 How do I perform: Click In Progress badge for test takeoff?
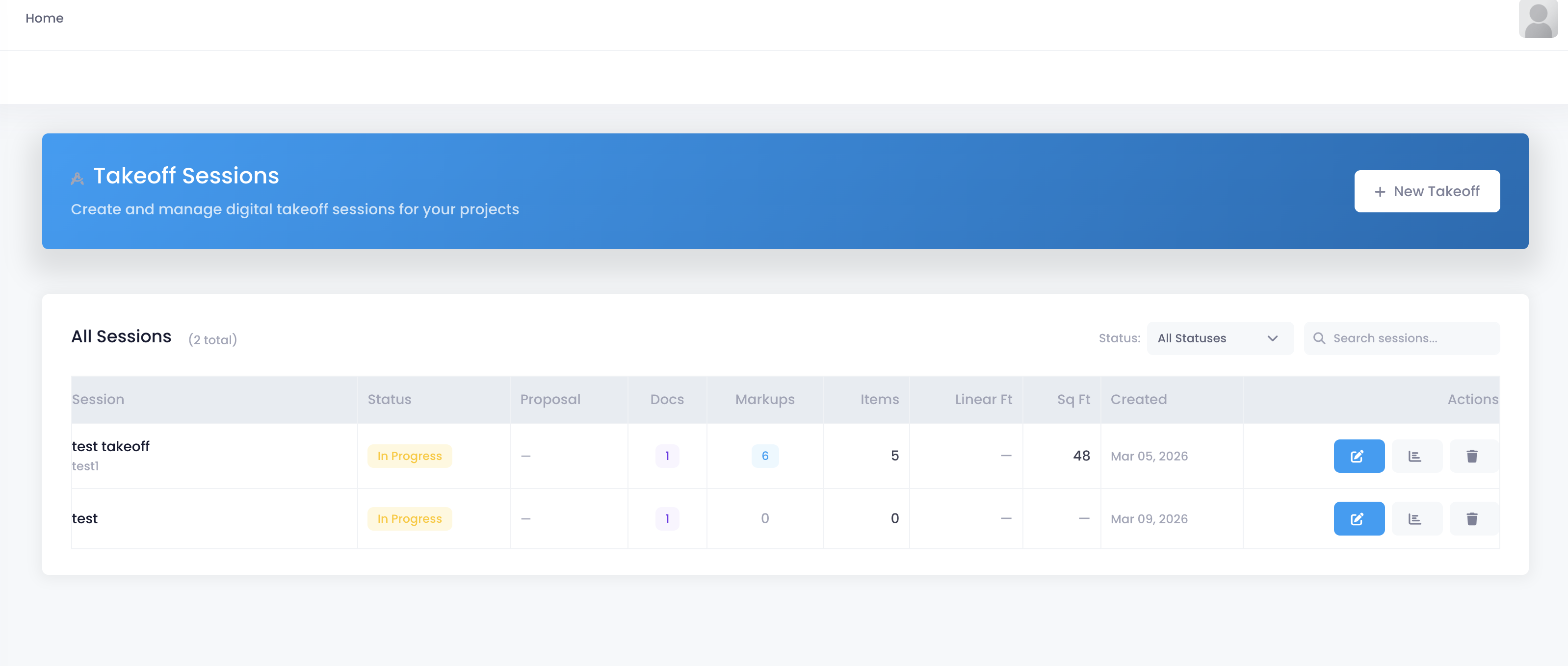click(409, 456)
